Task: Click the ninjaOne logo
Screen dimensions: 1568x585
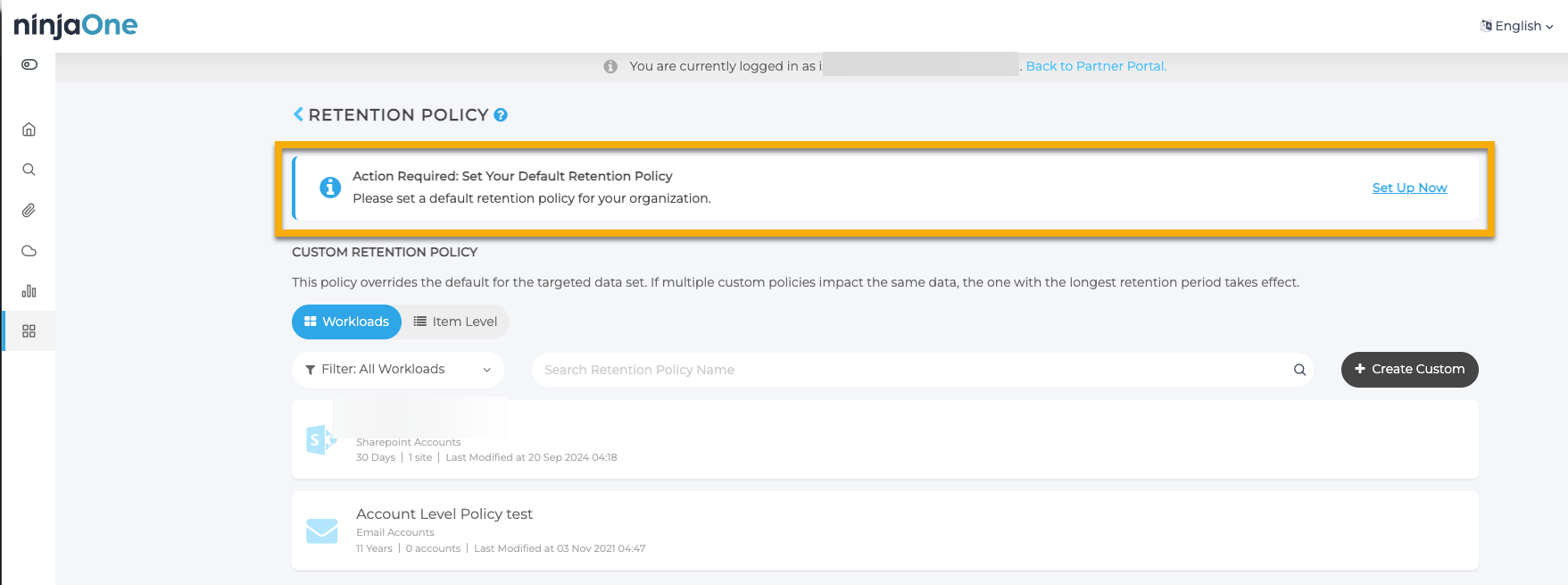Action: click(x=76, y=25)
